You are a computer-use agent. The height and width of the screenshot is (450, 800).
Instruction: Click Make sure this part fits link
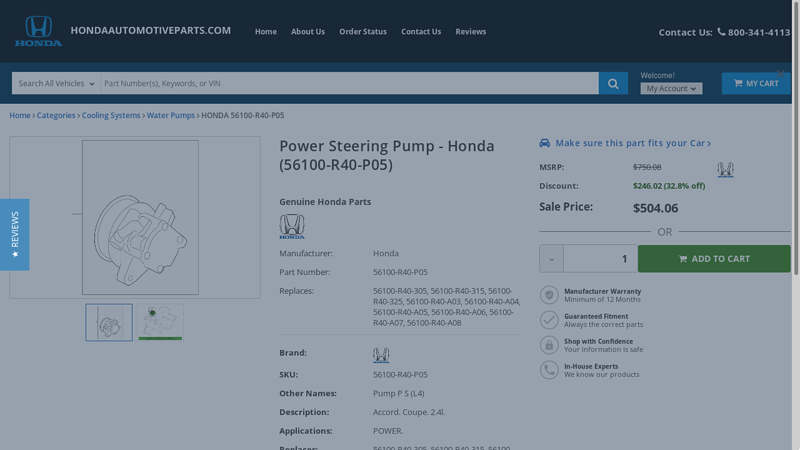[633, 143]
